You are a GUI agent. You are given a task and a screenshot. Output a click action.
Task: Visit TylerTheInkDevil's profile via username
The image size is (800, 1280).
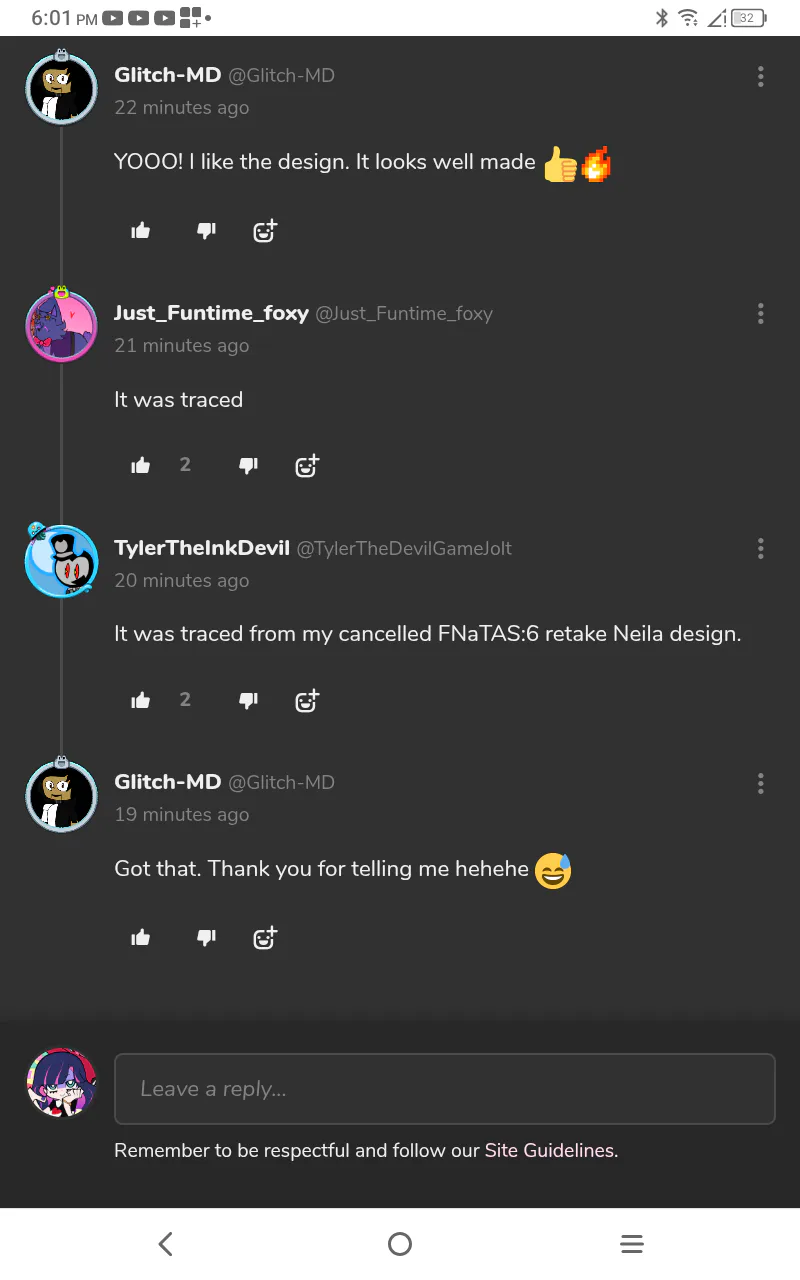[202, 548]
